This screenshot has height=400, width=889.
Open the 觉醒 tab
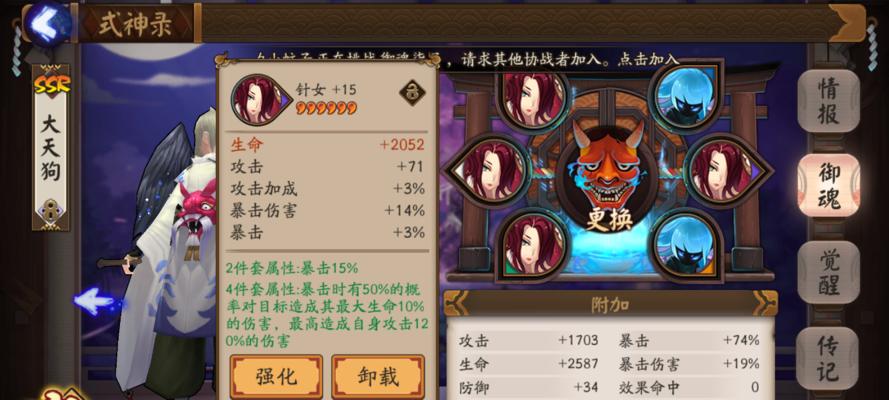828,272
